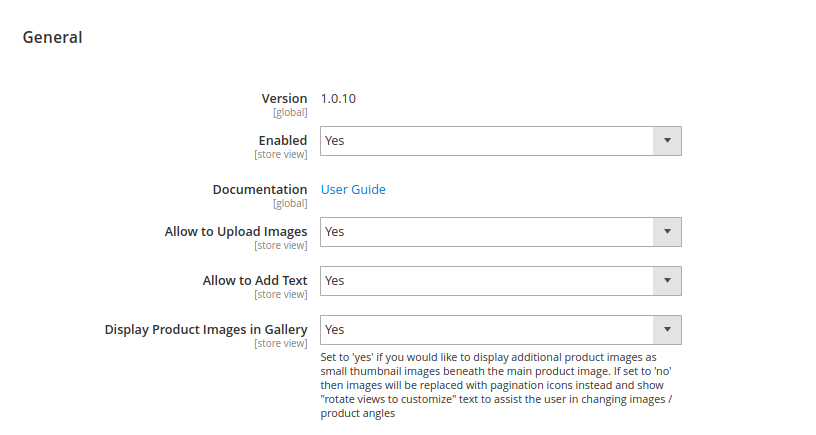Click the store view scope under Enabled
816x435 pixels.
pyautogui.click(x=280, y=155)
